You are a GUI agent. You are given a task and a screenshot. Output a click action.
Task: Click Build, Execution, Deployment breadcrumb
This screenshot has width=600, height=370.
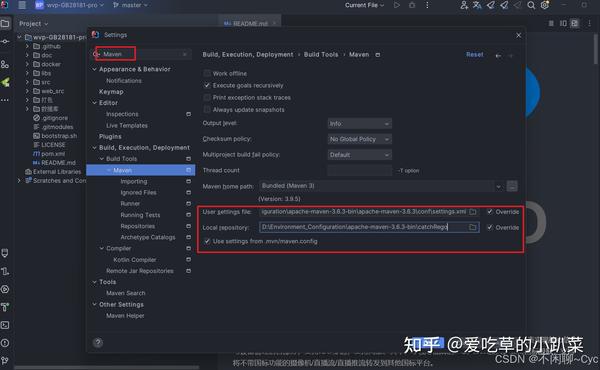[248, 55]
